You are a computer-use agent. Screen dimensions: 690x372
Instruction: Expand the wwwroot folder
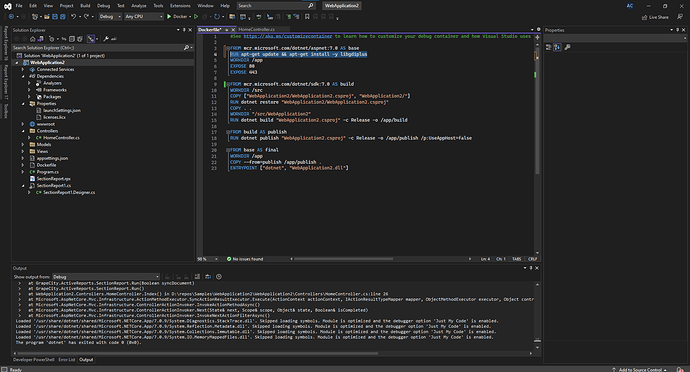23,124
